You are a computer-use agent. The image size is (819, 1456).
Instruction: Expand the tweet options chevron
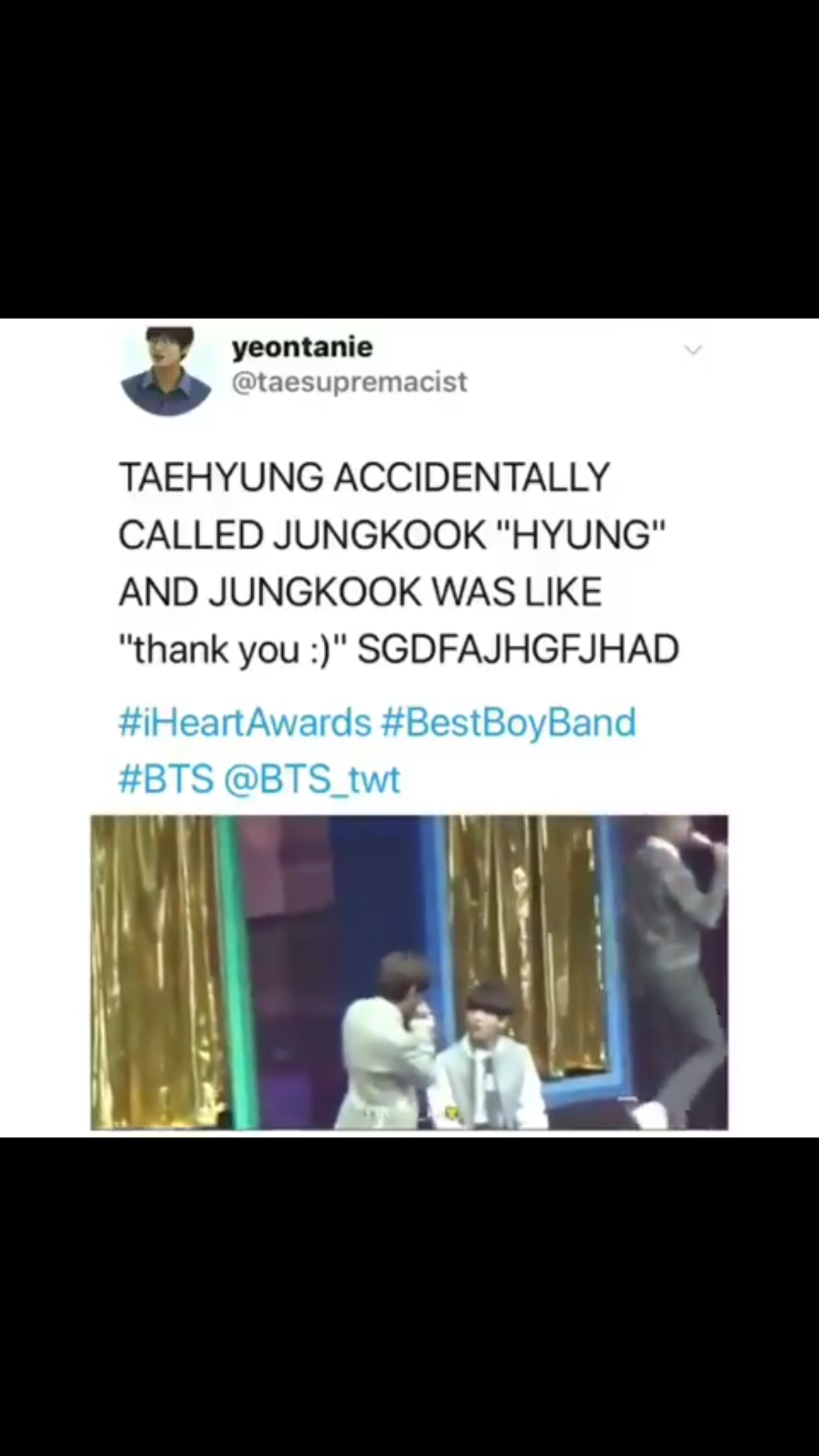[x=693, y=350]
